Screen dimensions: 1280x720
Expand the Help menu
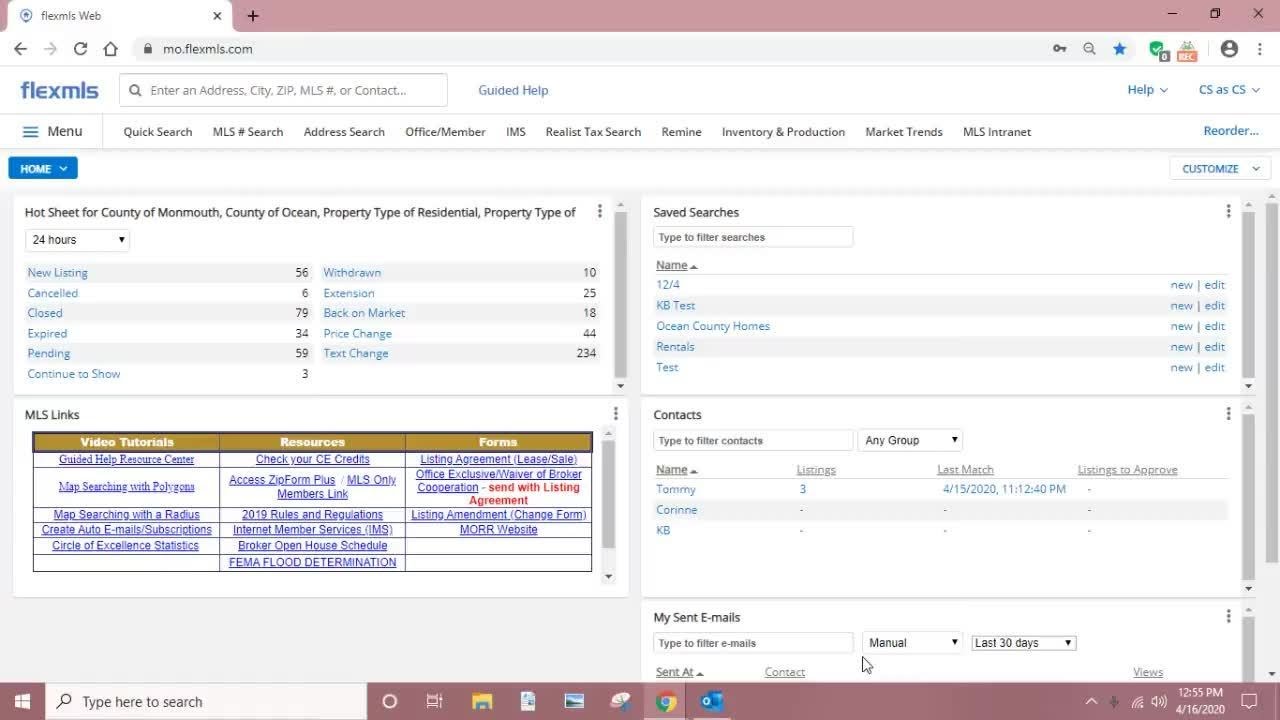click(x=1147, y=90)
